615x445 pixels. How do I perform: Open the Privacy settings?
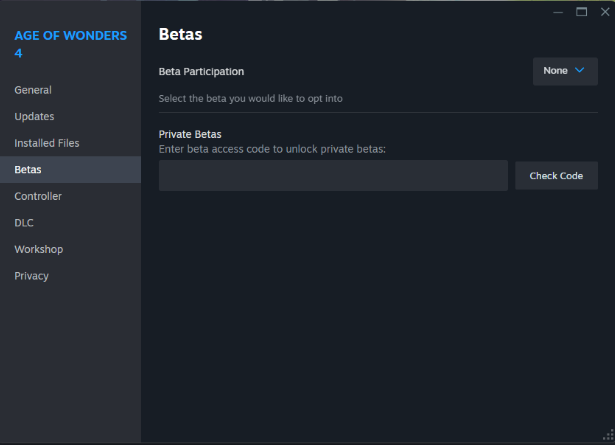(31, 276)
